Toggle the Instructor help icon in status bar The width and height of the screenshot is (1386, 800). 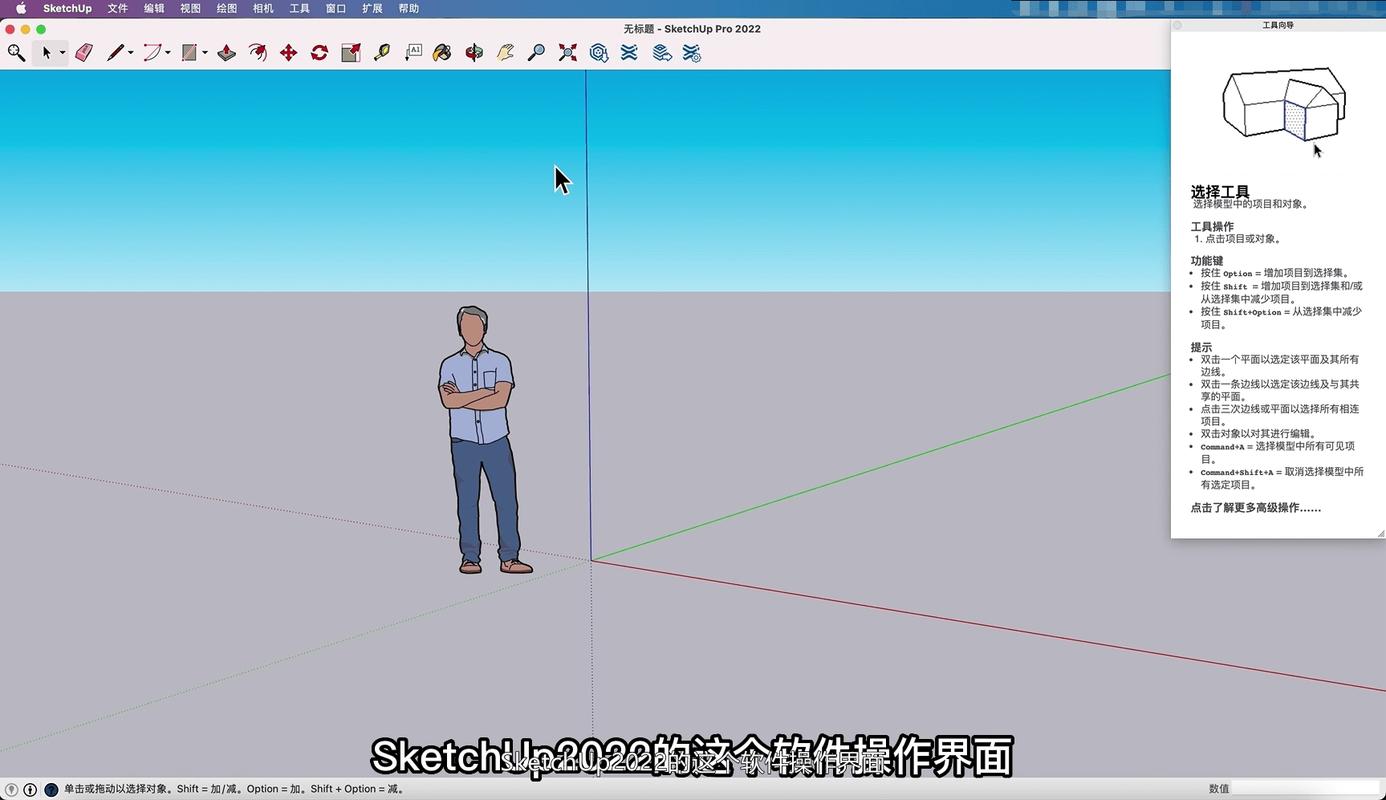pyautogui.click(x=51, y=789)
